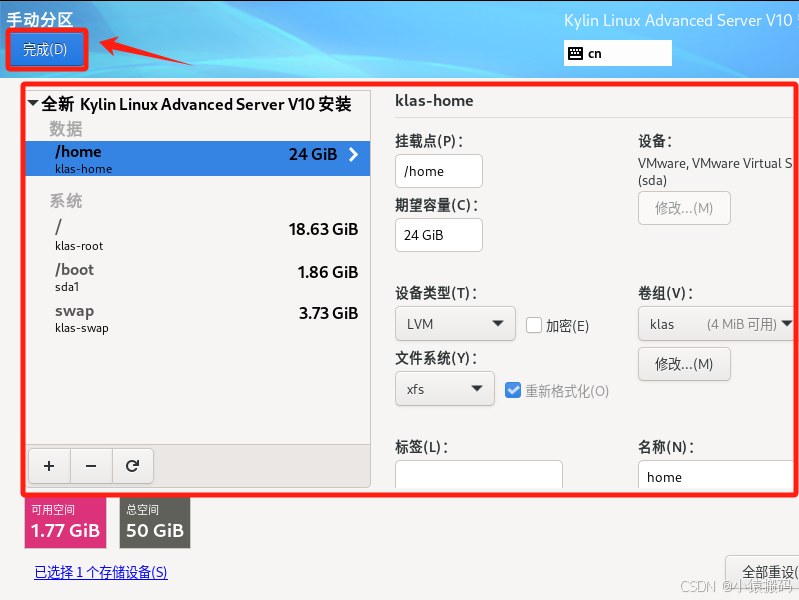Click the cn keyboard layout indicator
Screen dimensions: 799x600
618,53
